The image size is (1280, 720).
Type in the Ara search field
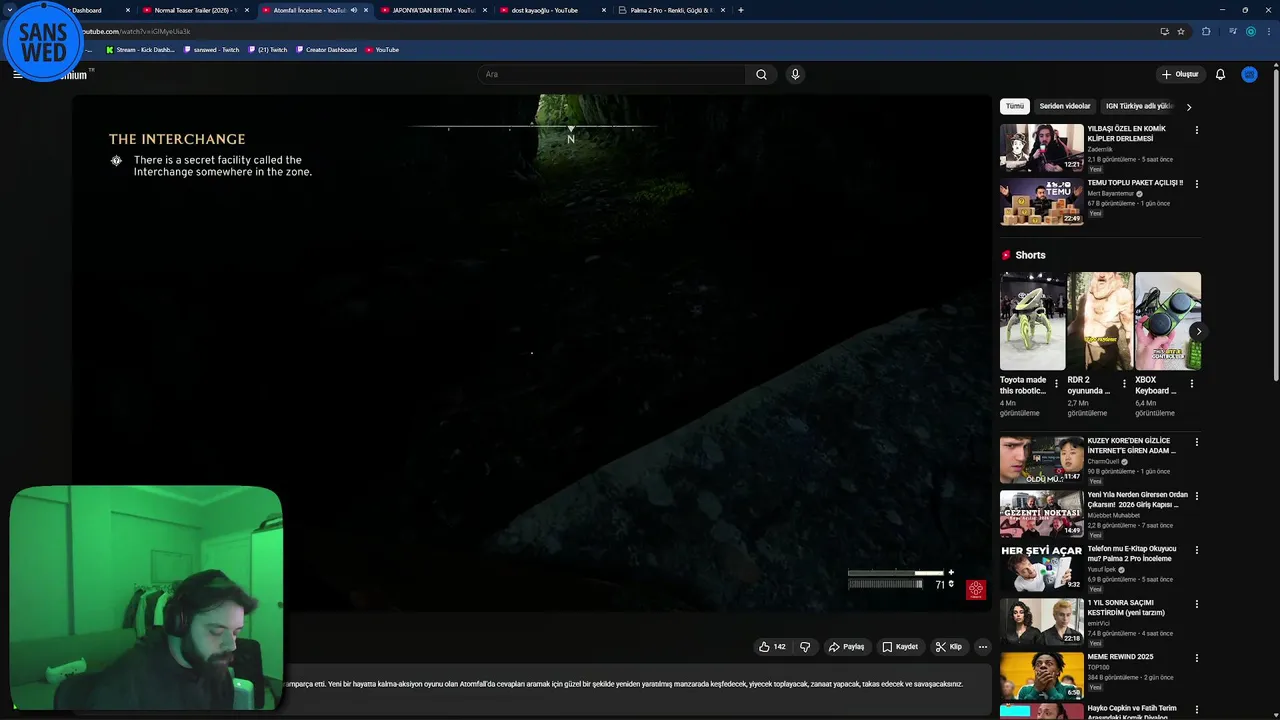click(x=612, y=74)
